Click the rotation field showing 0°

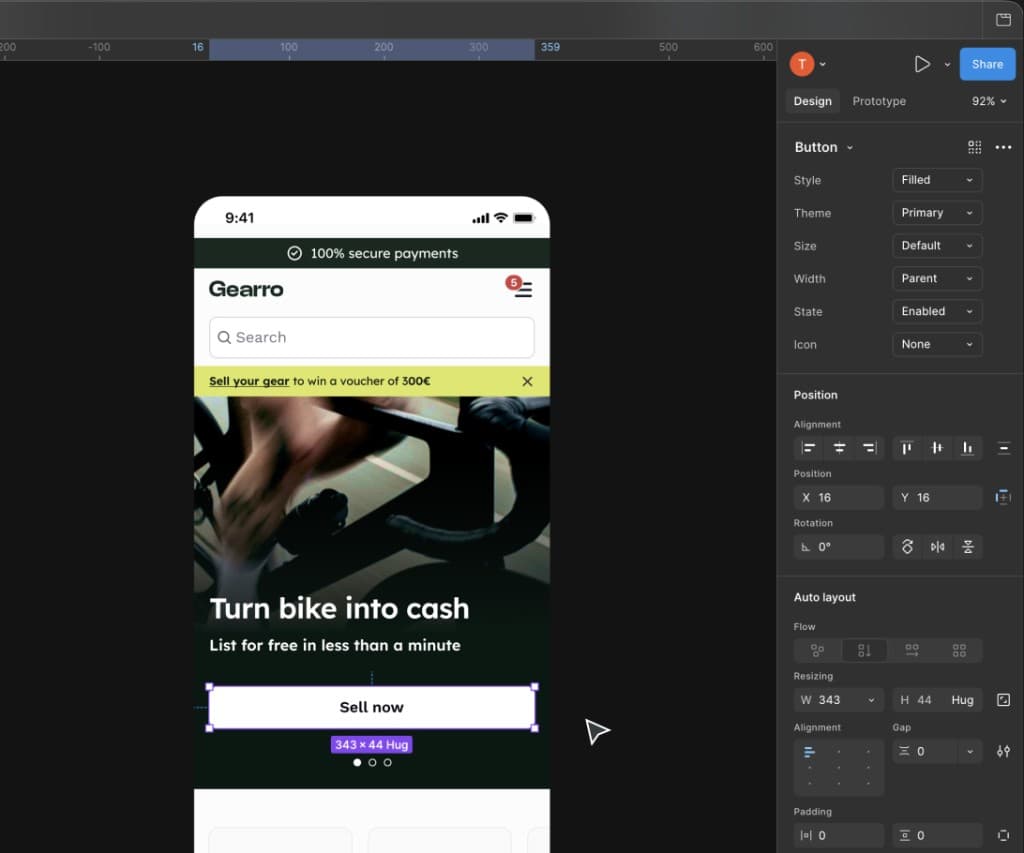[x=839, y=547]
